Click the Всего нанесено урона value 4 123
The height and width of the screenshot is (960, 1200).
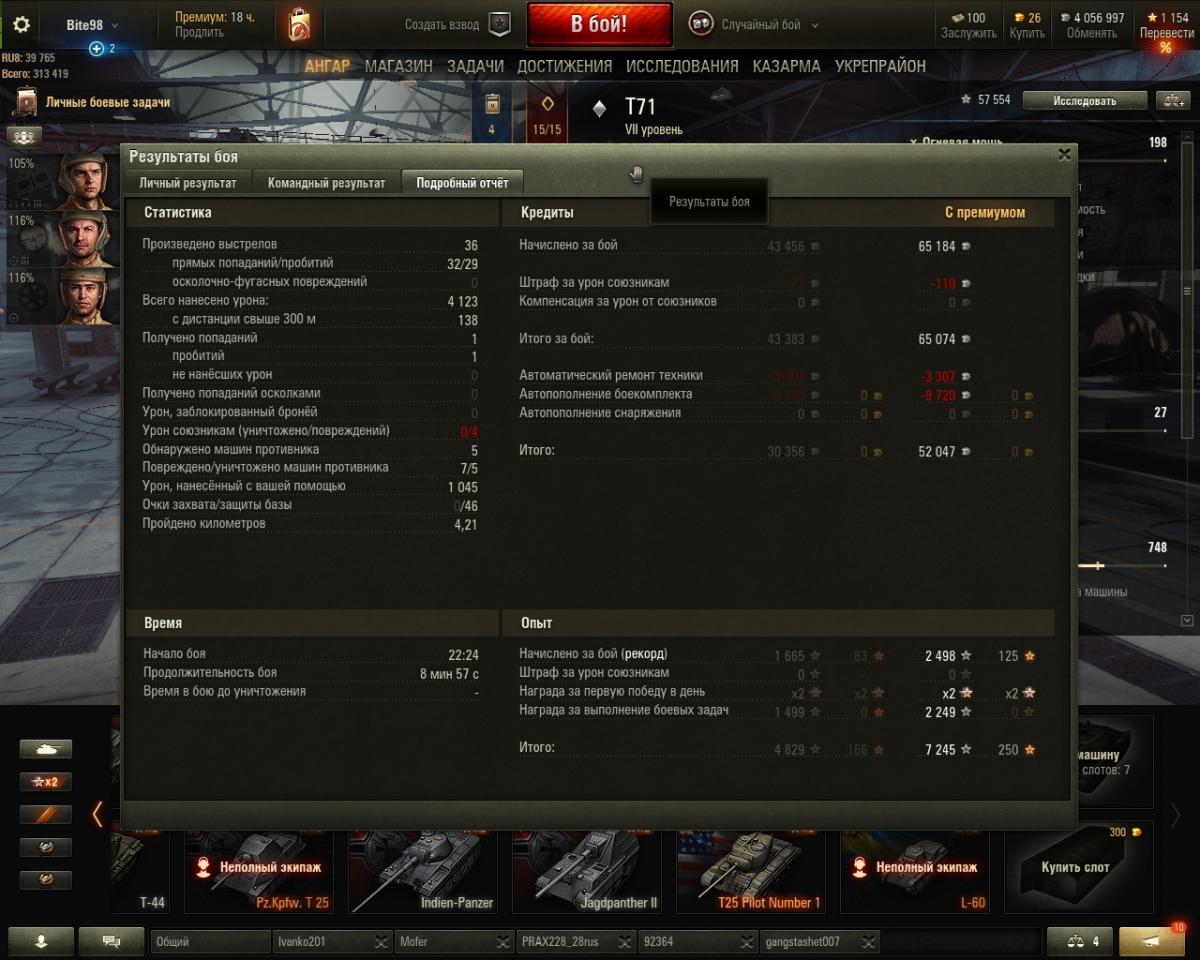coord(463,301)
